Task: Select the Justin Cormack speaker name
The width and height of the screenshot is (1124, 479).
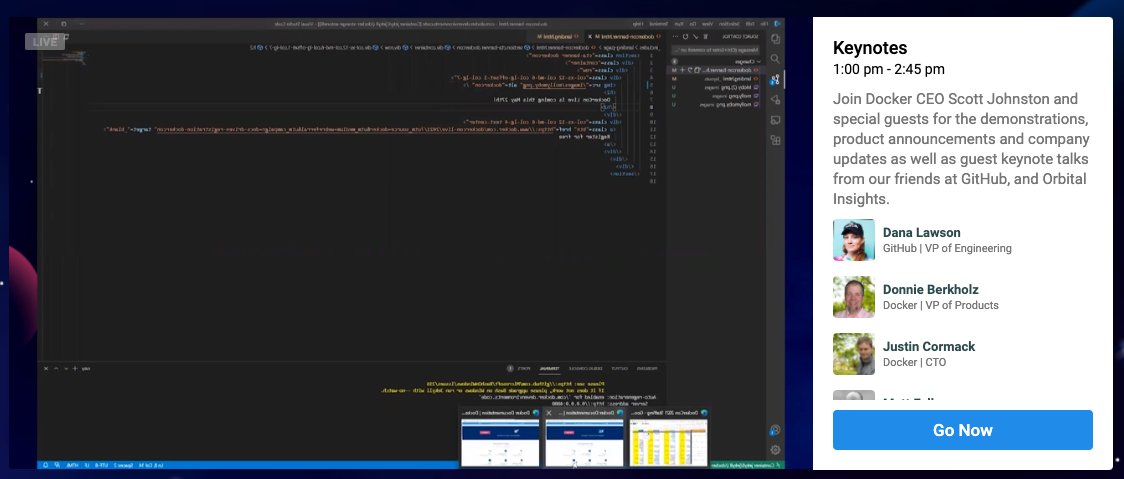Action: [x=929, y=346]
